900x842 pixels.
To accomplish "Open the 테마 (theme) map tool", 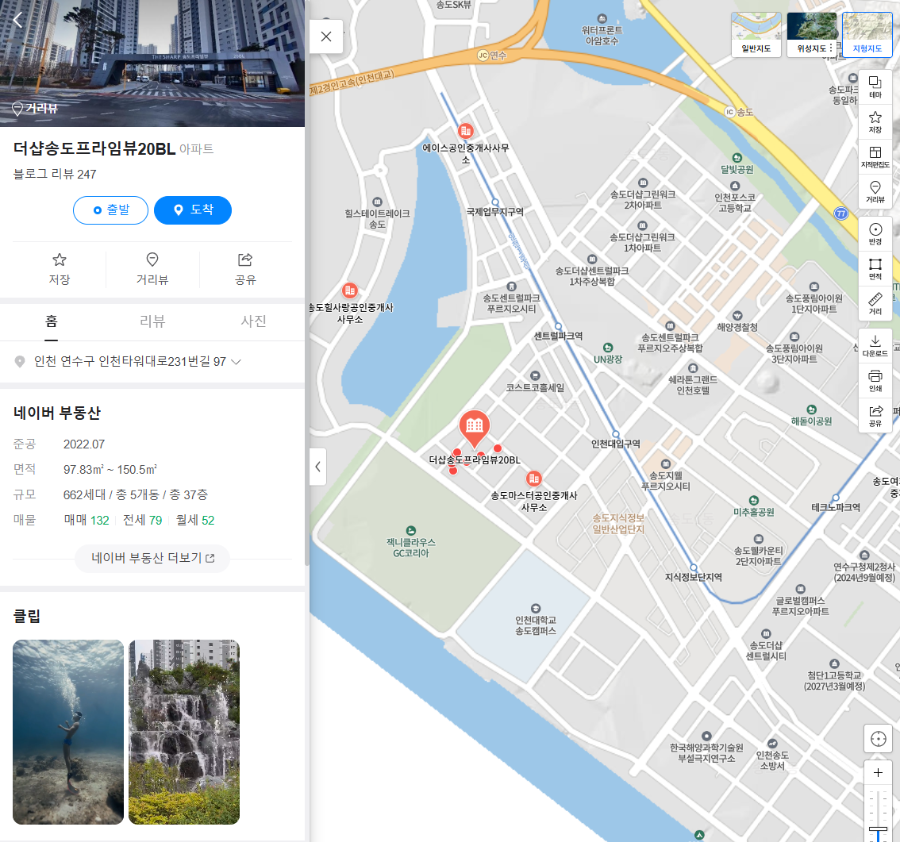I will pyautogui.click(x=875, y=87).
